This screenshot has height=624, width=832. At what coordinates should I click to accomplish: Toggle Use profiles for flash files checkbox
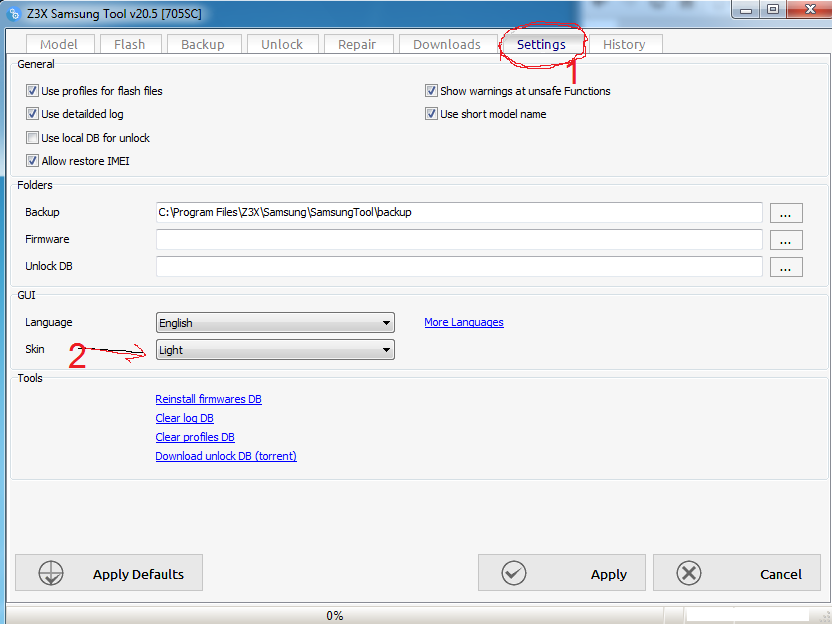[32, 91]
